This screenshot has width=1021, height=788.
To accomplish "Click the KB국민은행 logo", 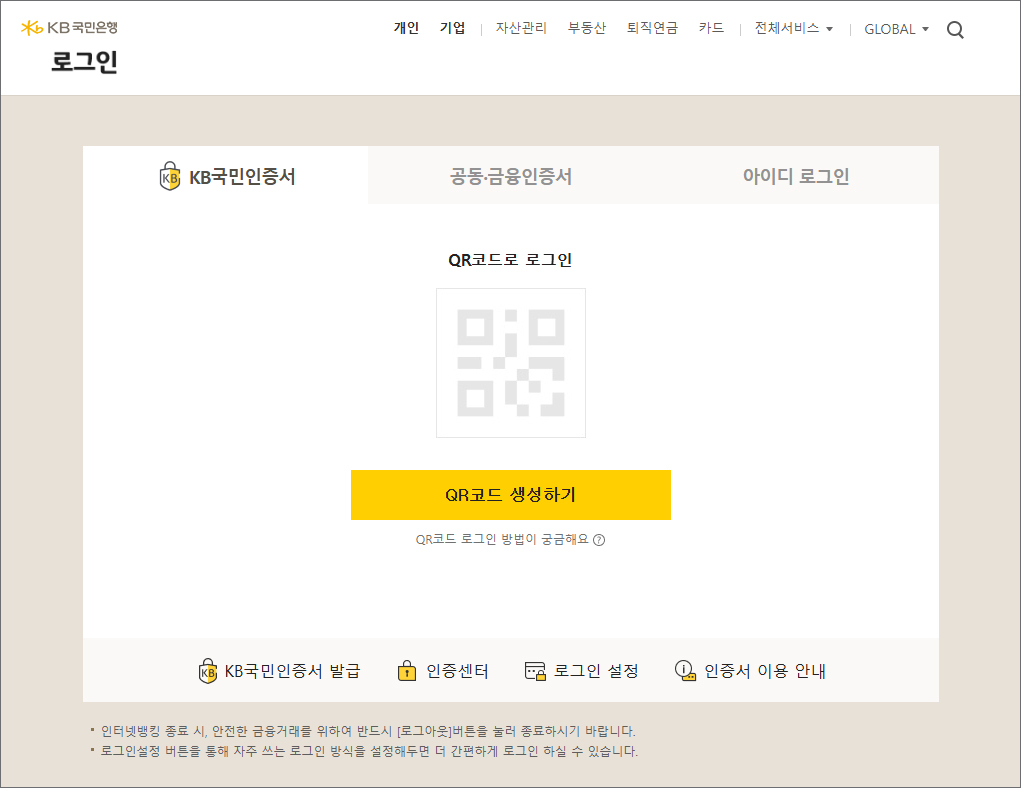I will coord(69,28).
